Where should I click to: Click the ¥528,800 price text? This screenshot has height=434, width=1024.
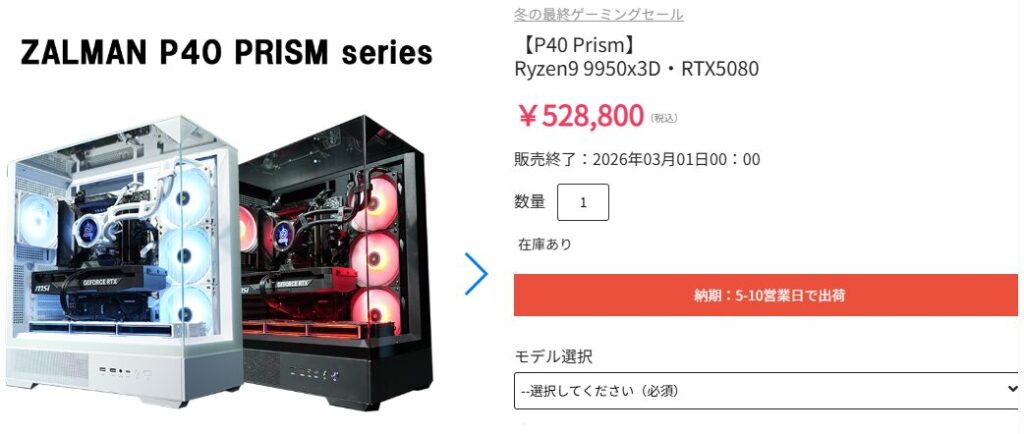click(581, 116)
